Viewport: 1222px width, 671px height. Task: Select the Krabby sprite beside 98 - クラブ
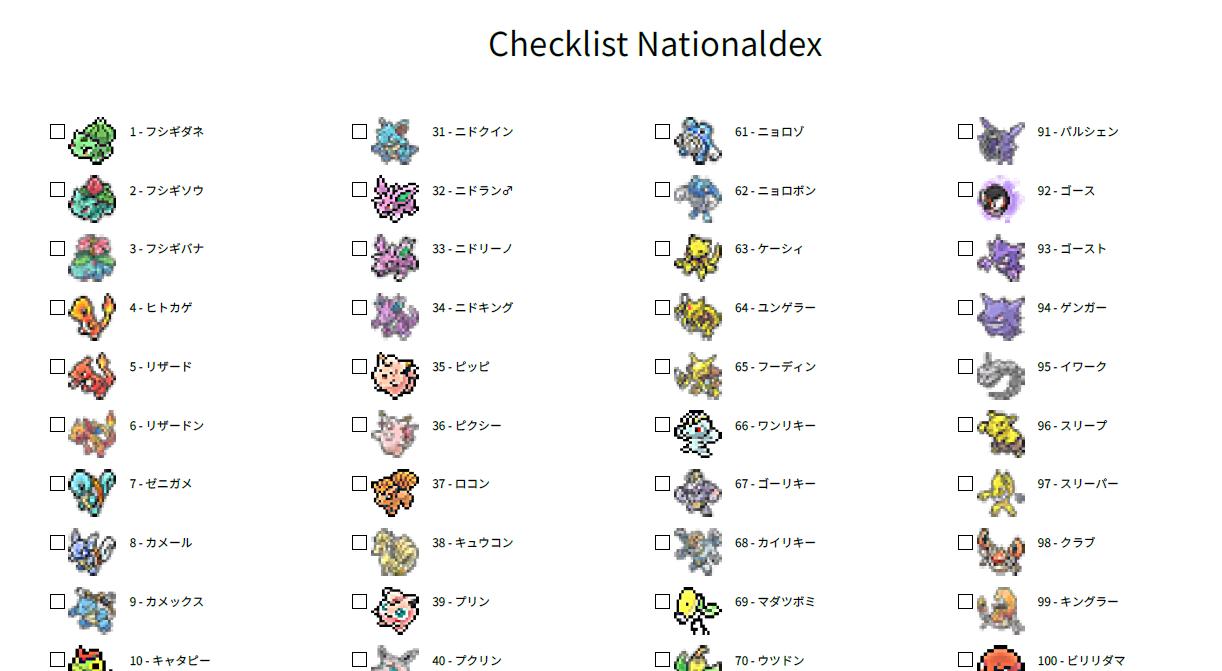[1001, 551]
